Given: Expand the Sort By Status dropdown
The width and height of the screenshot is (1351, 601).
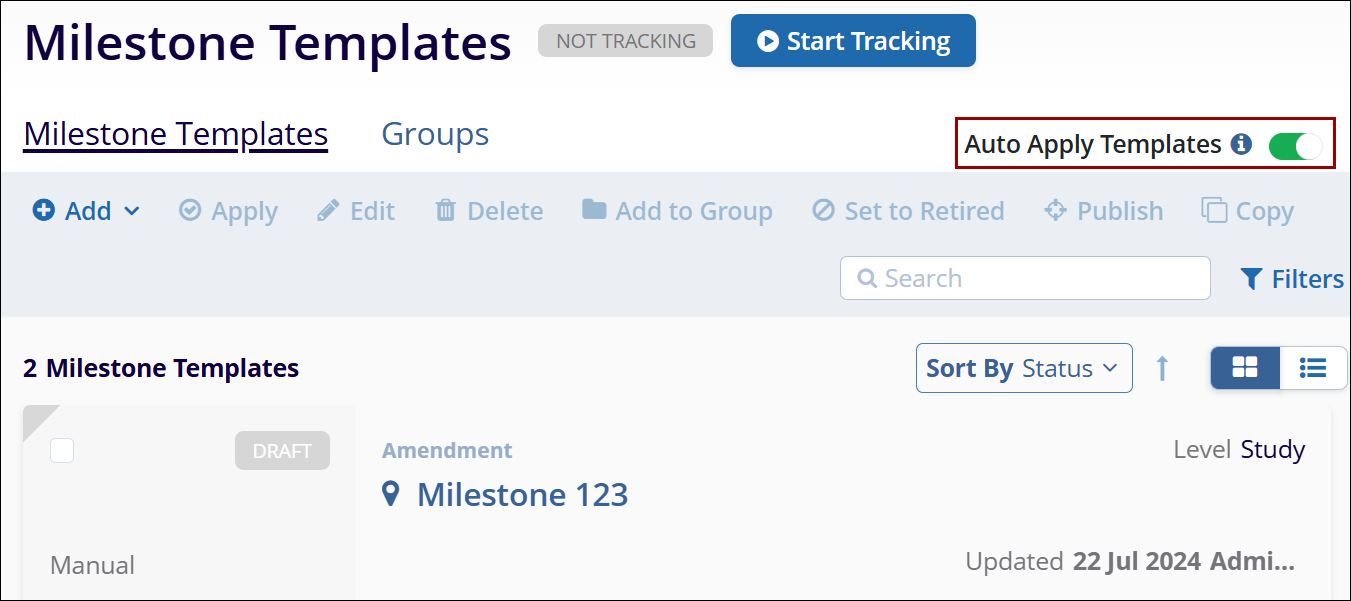Looking at the screenshot, I should tap(1024, 368).
